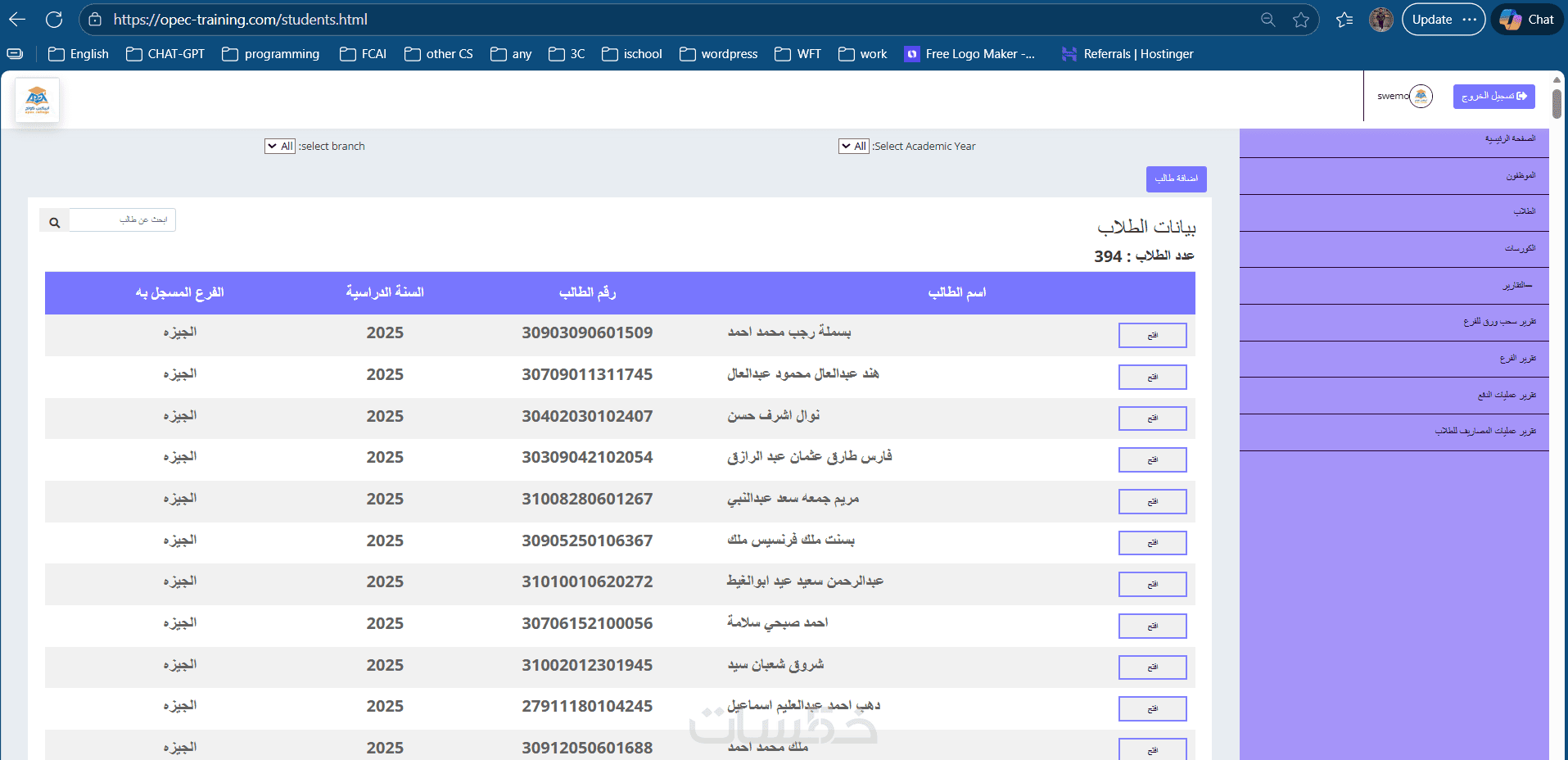Image resolution: width=1568 pixels, height=760 pixels.
Task: Go back using the browser back arrow
Action: coord(17,19)
